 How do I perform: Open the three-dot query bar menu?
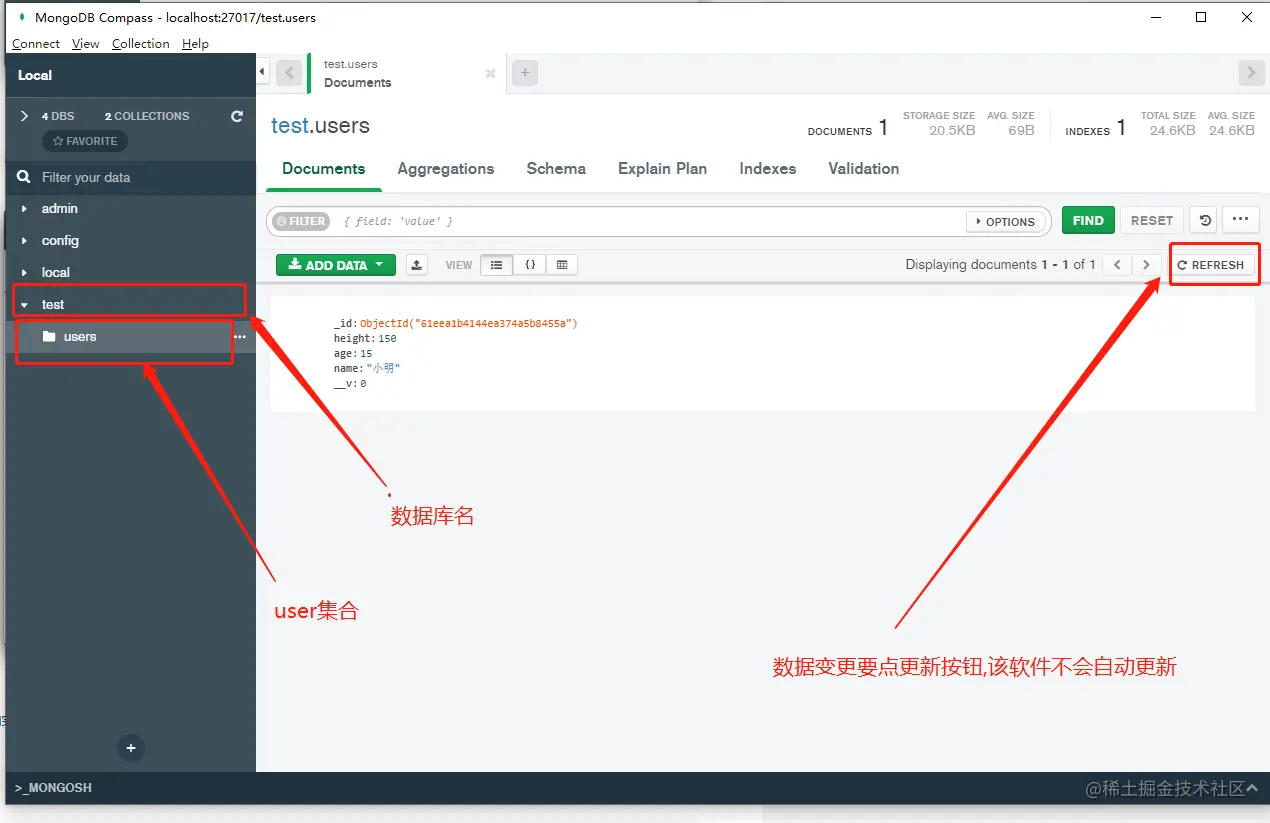[x=1240, y=221]
